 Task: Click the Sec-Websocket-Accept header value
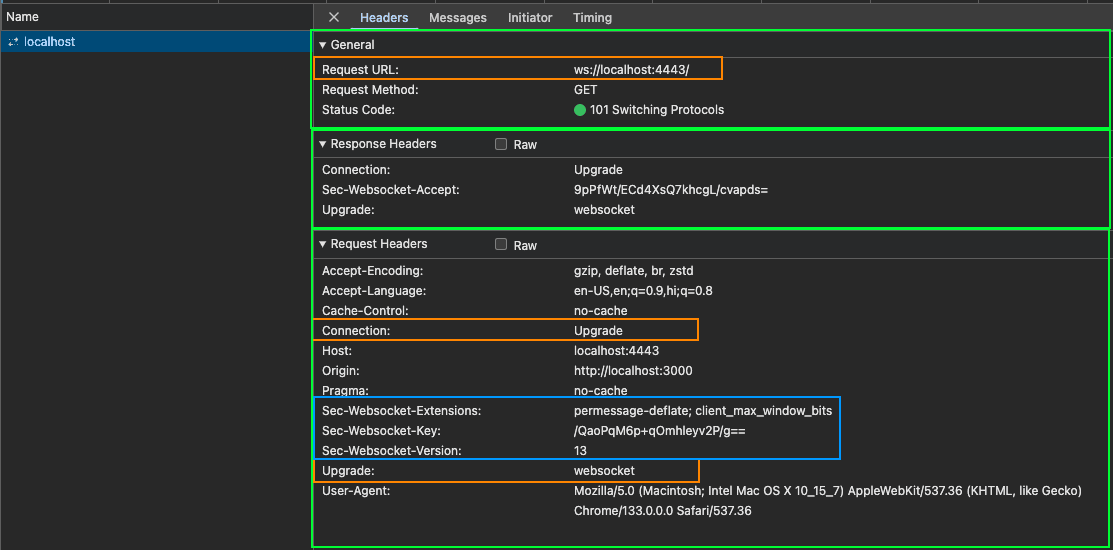click(670, 190)
